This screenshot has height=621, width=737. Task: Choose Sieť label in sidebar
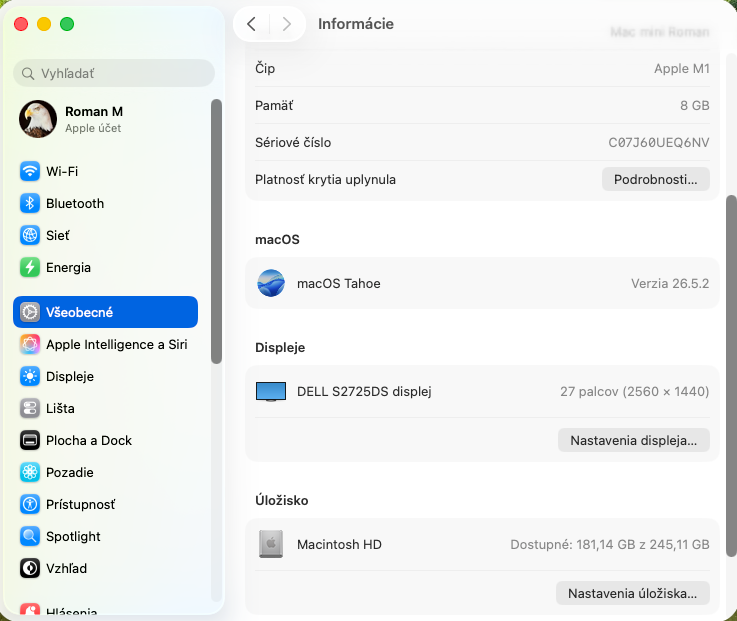click(x=58, y=235)
